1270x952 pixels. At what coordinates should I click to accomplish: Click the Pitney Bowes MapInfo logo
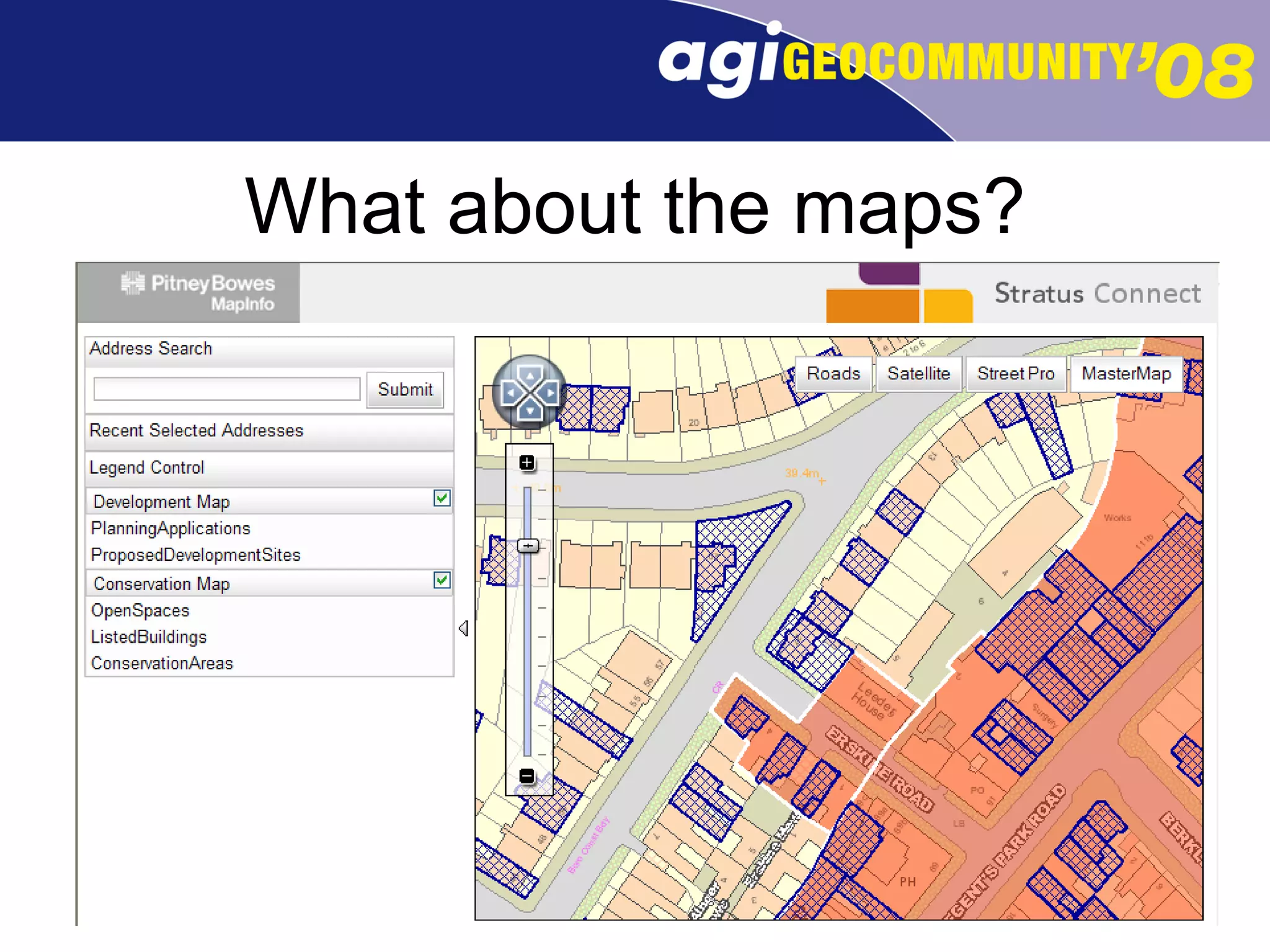click(198, 293)
